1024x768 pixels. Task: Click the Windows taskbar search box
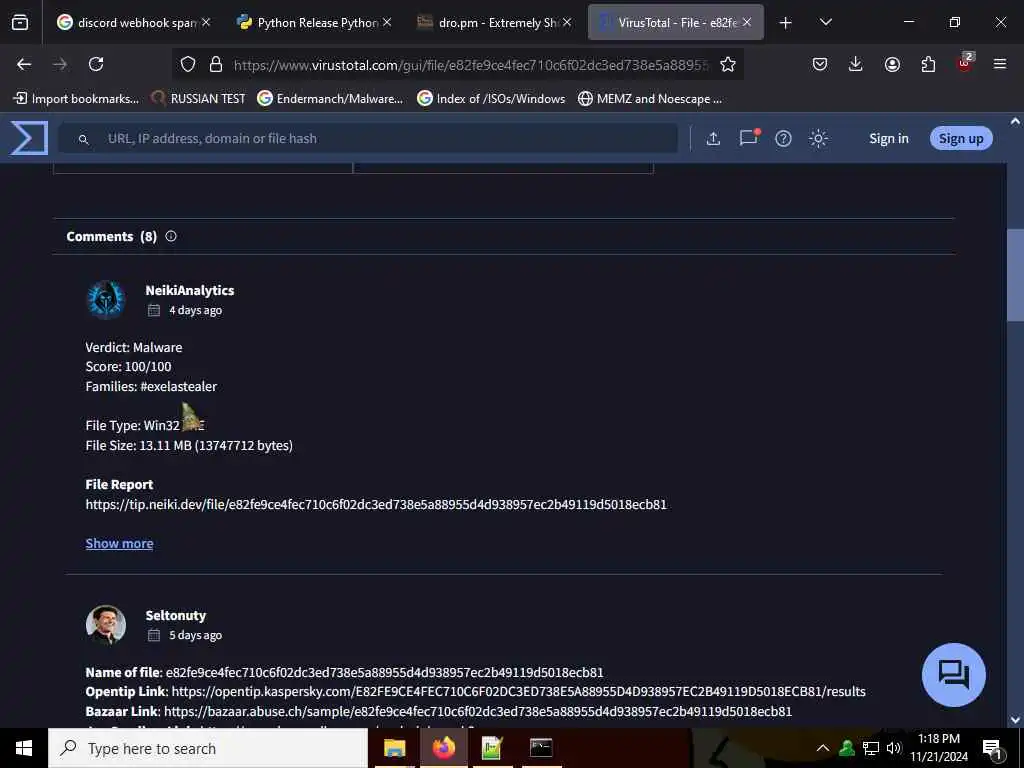pos(208,748)
